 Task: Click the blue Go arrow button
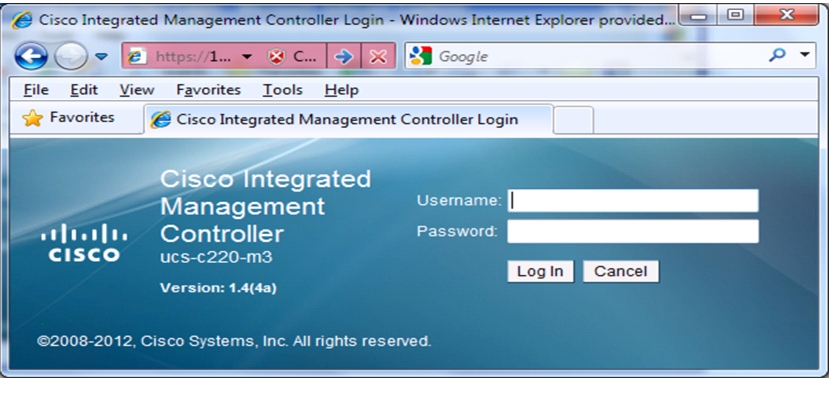[x=343, y=57]
